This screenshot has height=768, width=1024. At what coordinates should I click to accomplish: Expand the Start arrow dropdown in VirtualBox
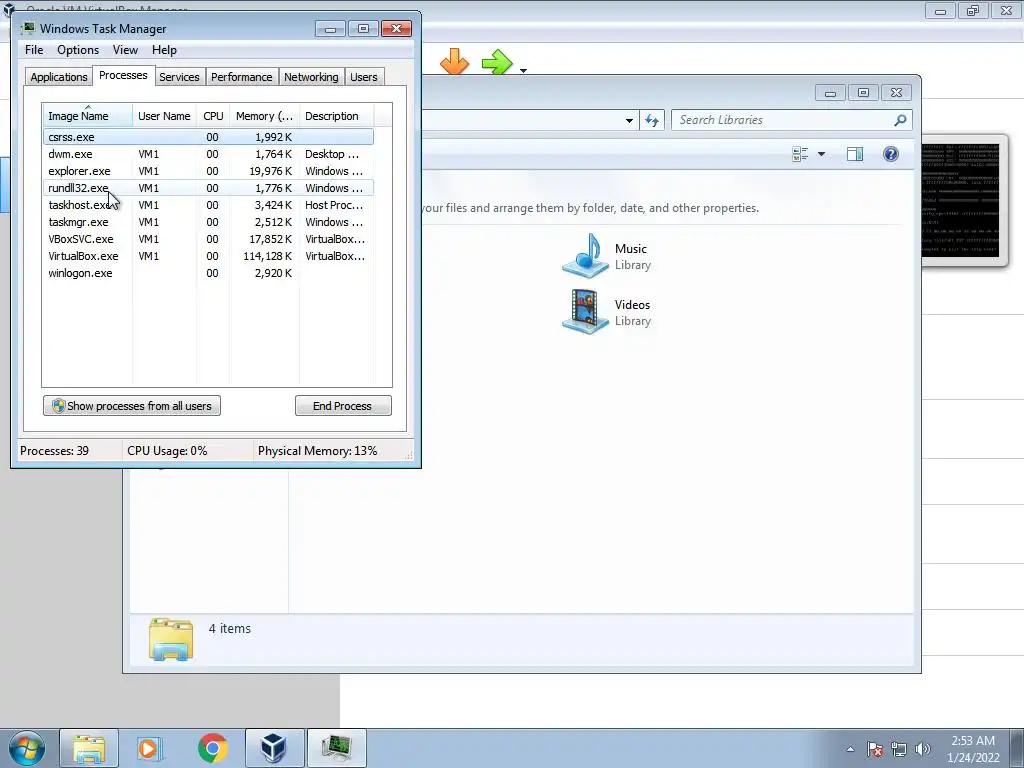[523, 70]
